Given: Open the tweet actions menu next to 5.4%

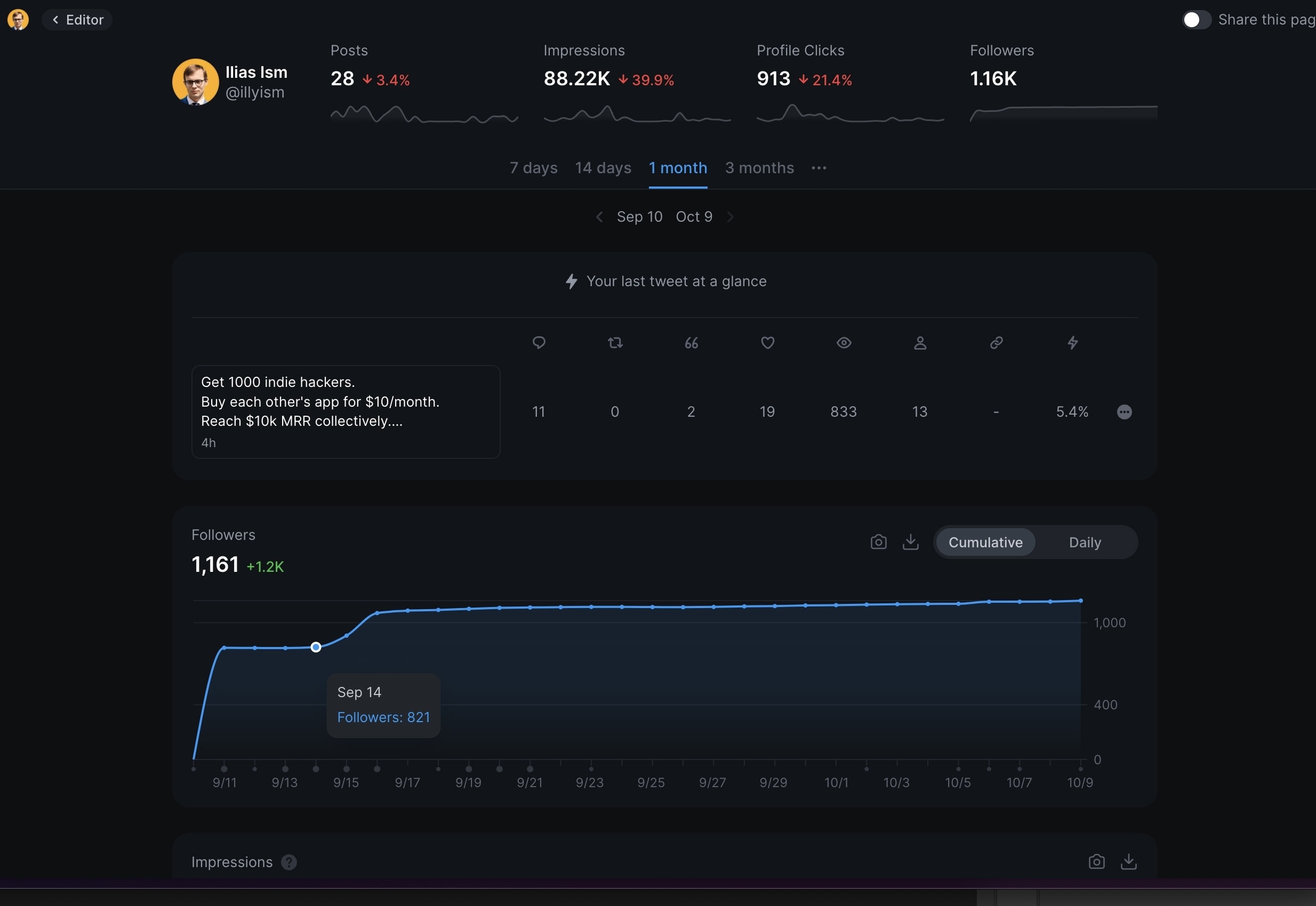Looking at the screenshot, I should coord(1125,411).
